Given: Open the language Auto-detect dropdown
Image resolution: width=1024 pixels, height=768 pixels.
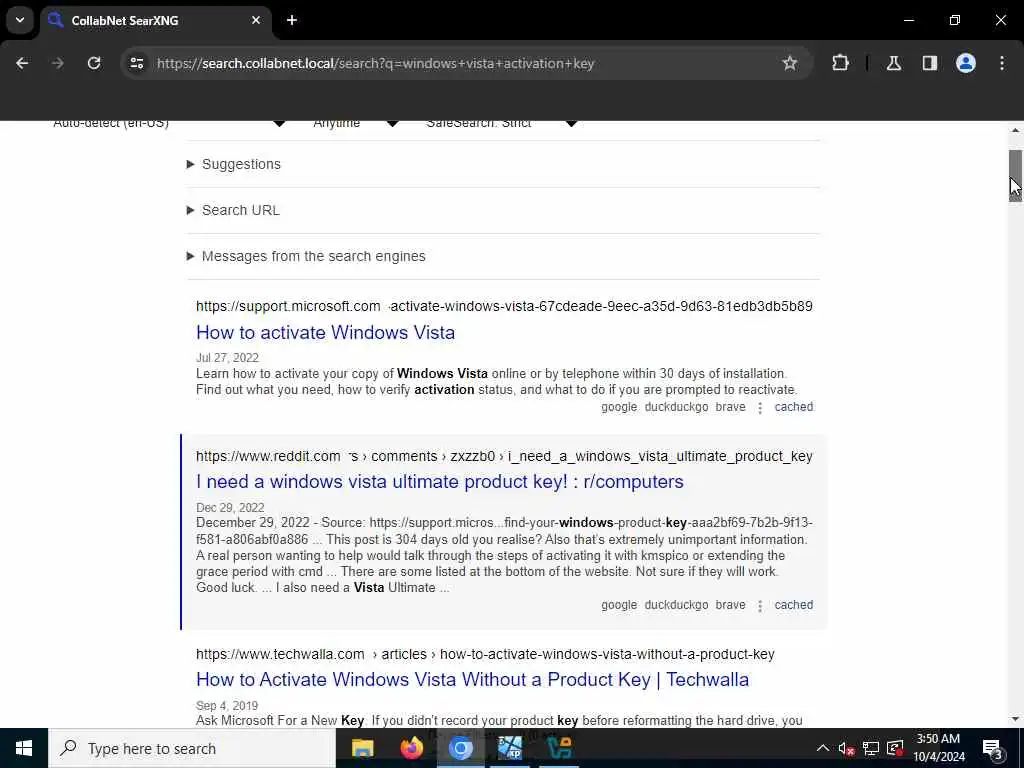Looking at the screenshot, I should click(170, 123).
